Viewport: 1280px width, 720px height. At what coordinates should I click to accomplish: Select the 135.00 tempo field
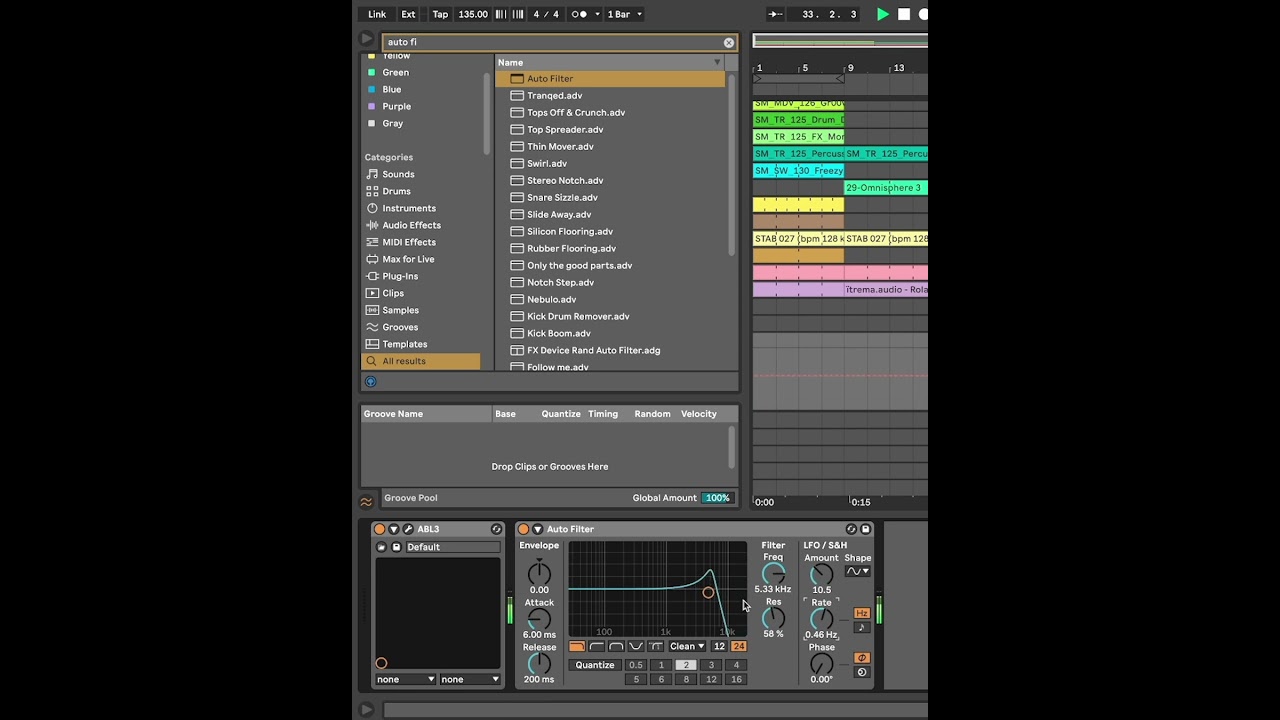point(473,14)
